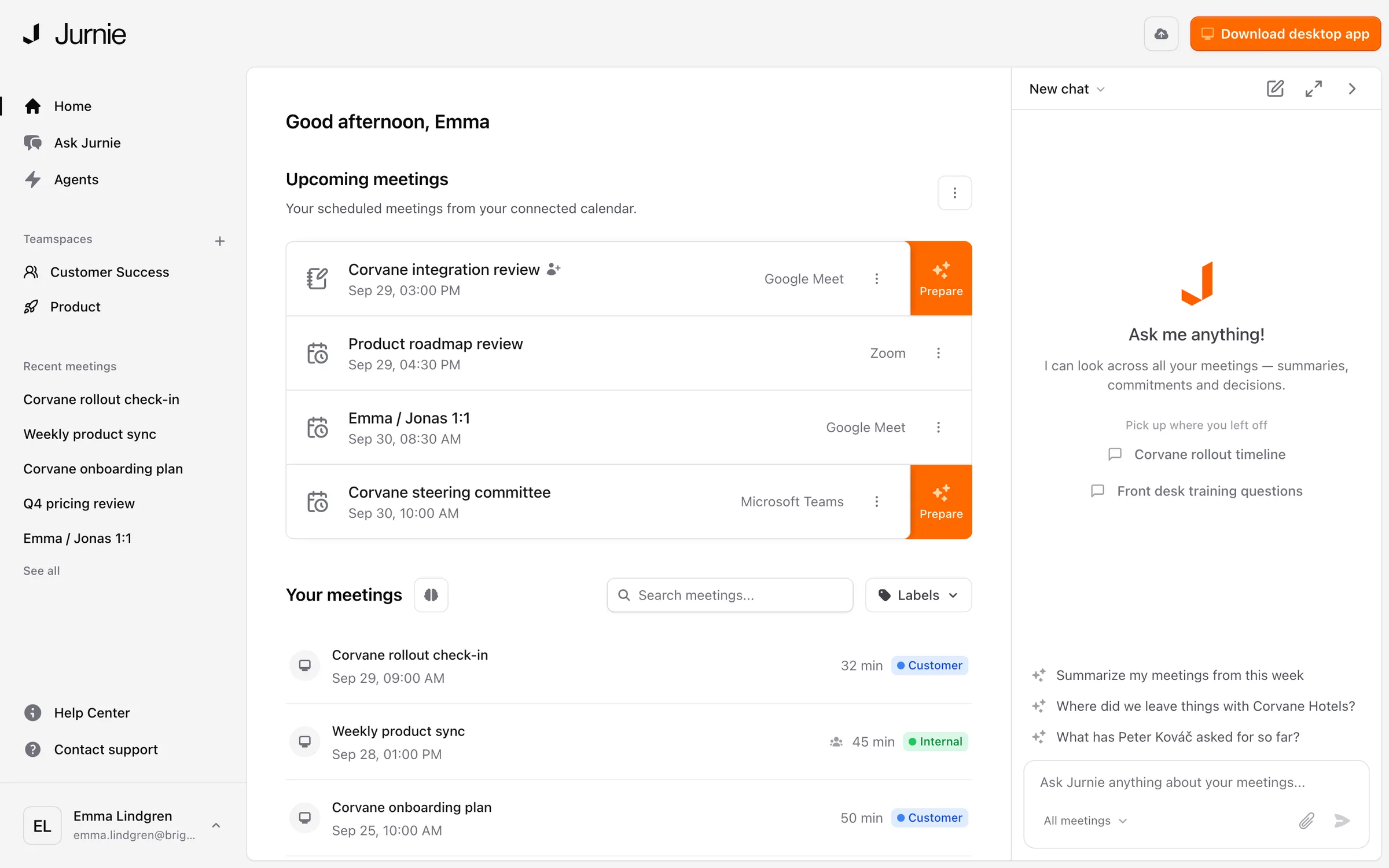The height and width of the screenshot is (868, 1389).
Task: Expand the Emma Lindgren account menu
Action: click(123, 825)
